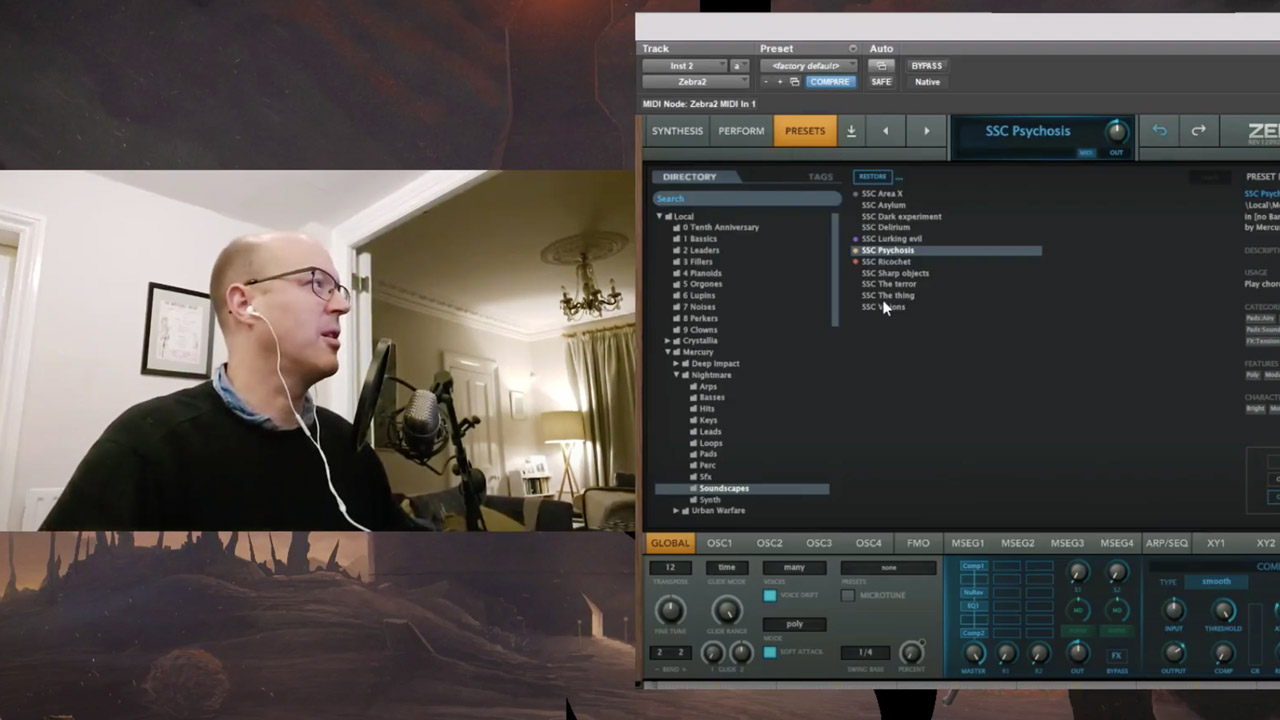Switch to the SYNTHESIS tab
Screen dimensions: 1280x720
coord(677,131)
